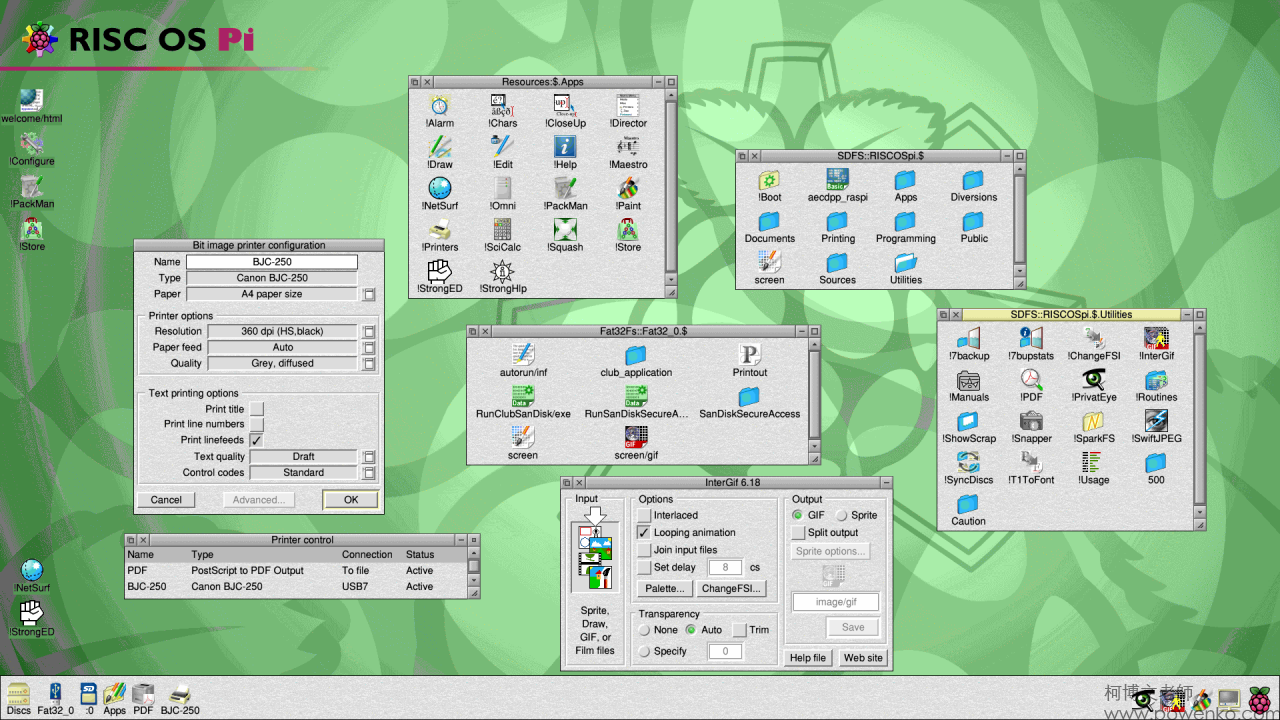The image size is (1280, 720).
Task: Enable the Trim transparency option
Action: point(739,630)
